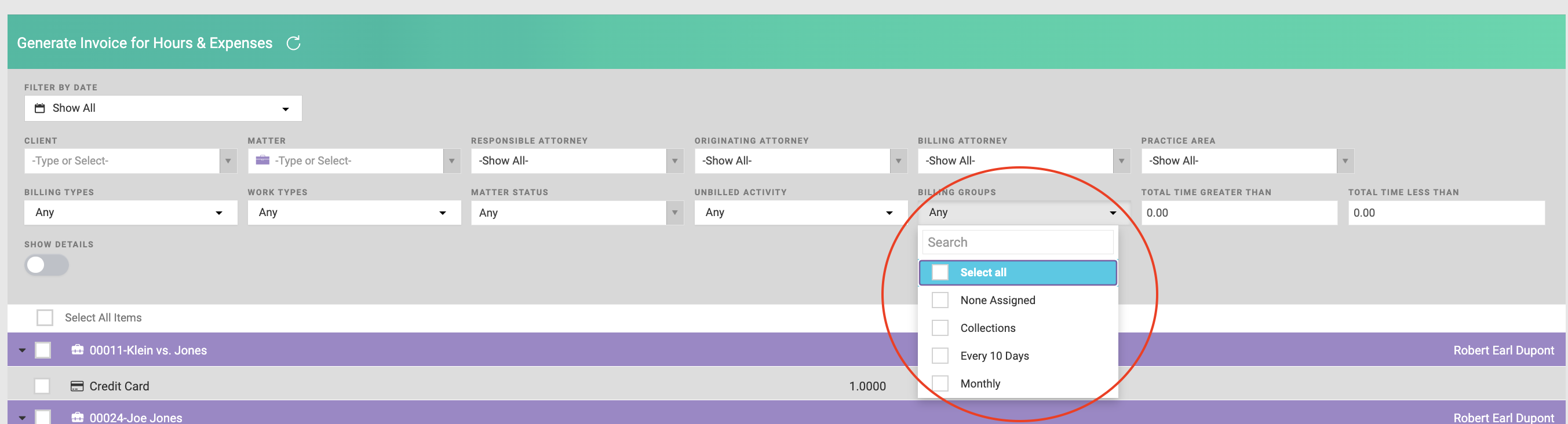Select the None Assigned option label
This screenshot has width=1568, height=424.
click(x=998, y=300)
